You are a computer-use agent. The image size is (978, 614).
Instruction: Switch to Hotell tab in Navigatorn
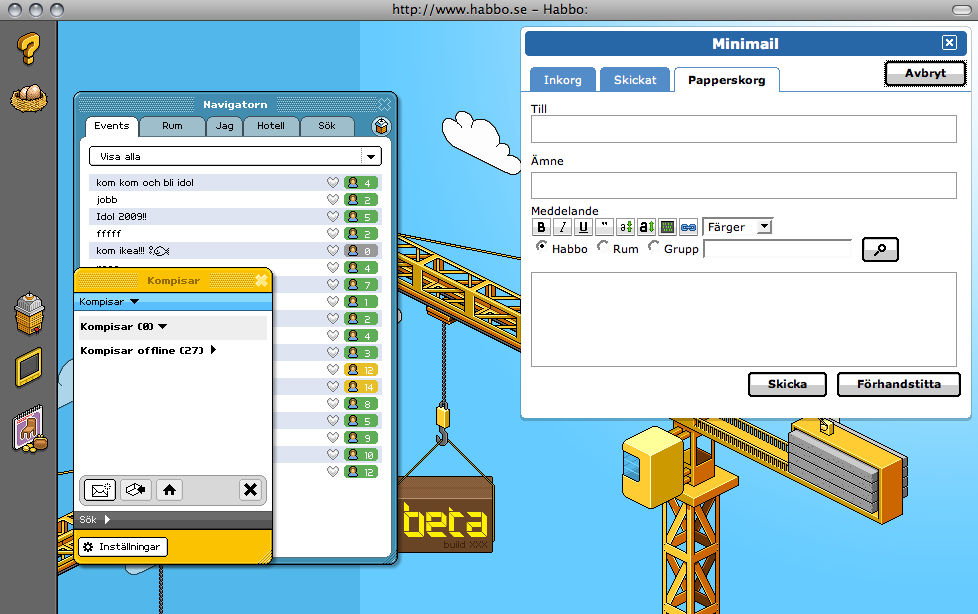(x=271, y=126)
